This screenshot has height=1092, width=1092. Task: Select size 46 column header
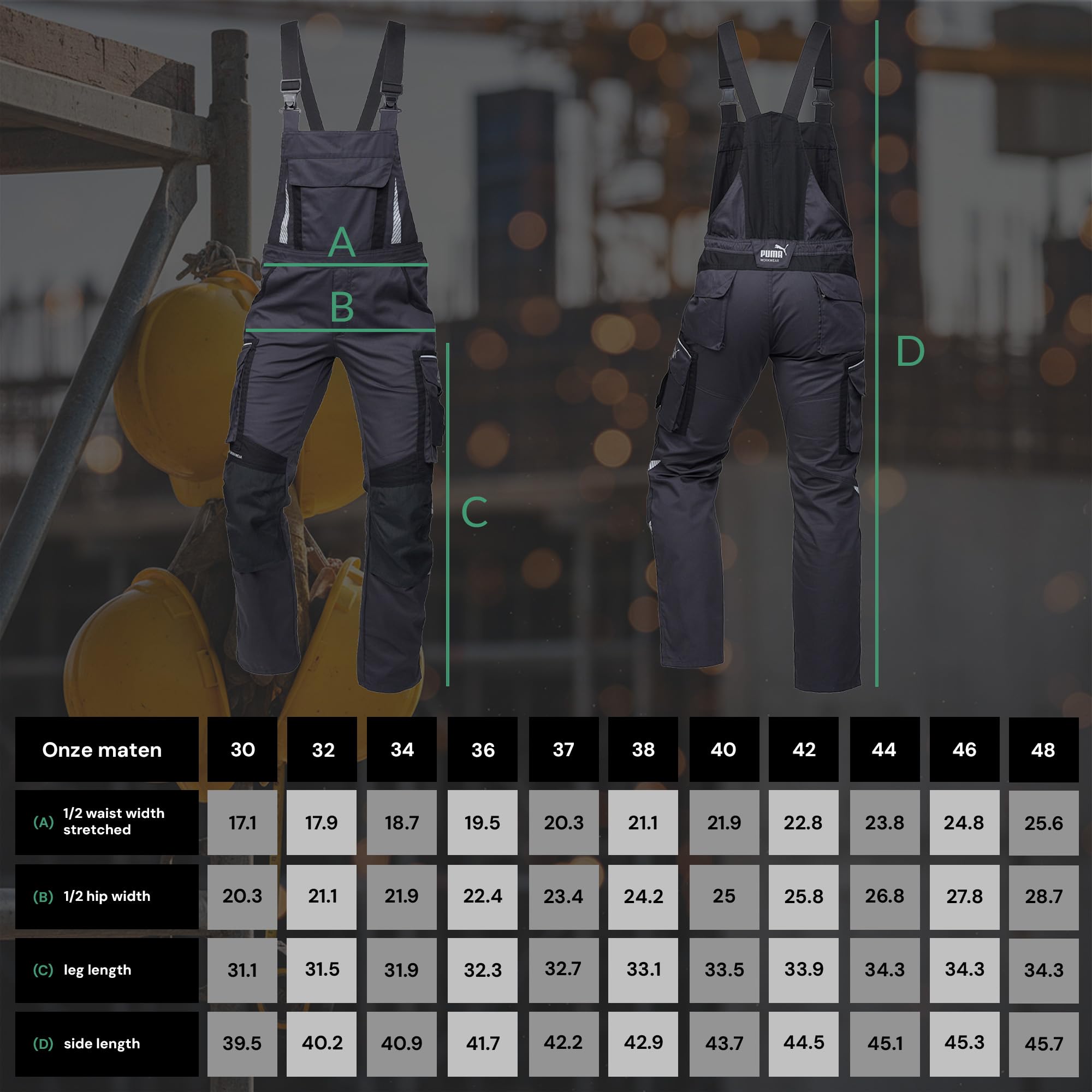click(965, 750)
